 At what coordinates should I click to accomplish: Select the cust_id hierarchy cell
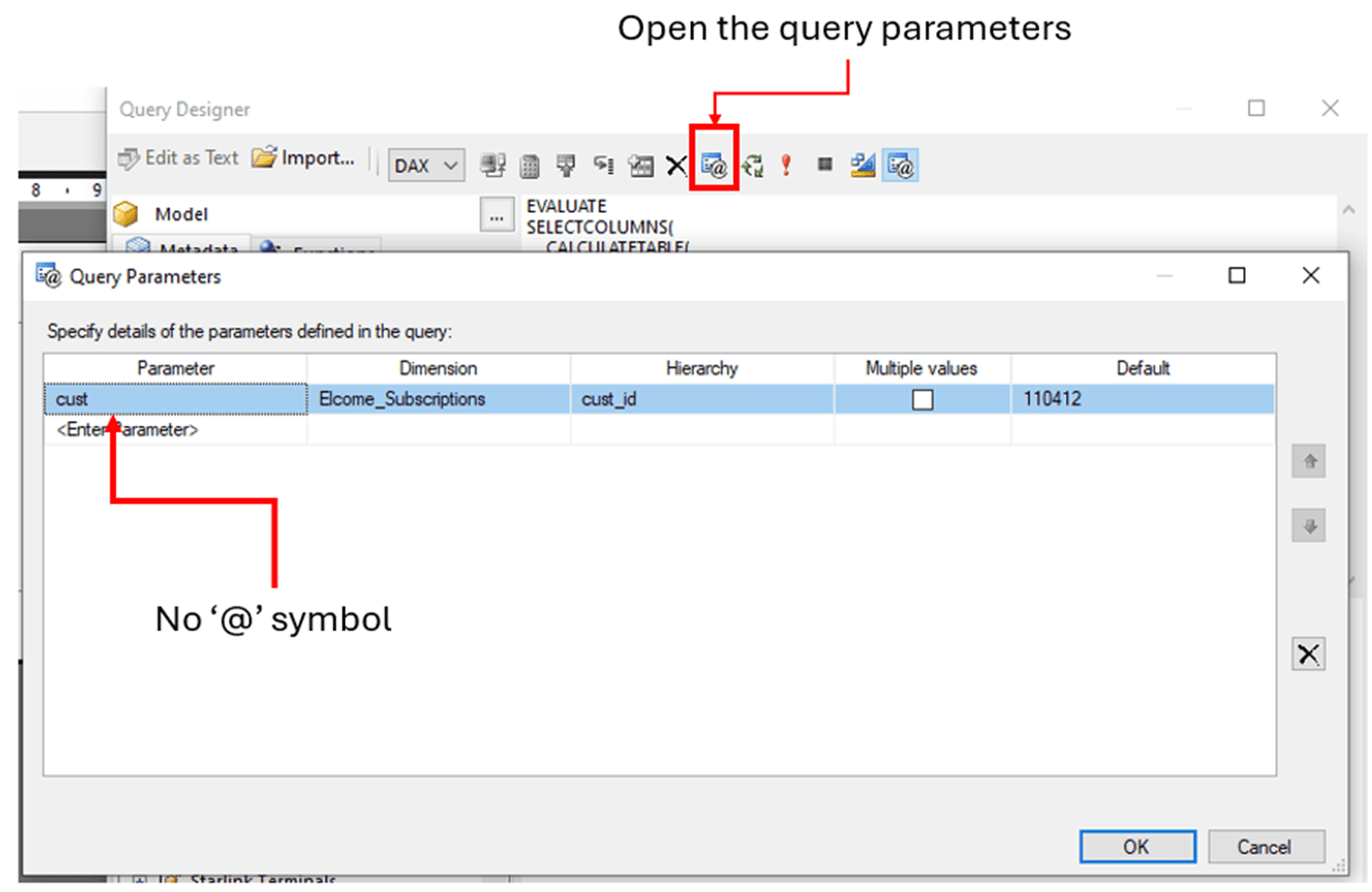[x=702, y=399]
